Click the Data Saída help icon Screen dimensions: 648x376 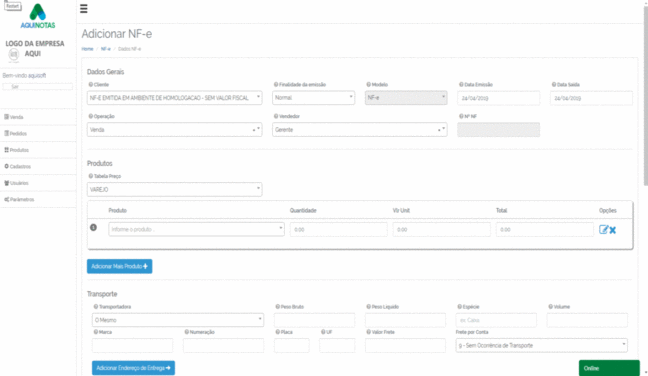553,84
